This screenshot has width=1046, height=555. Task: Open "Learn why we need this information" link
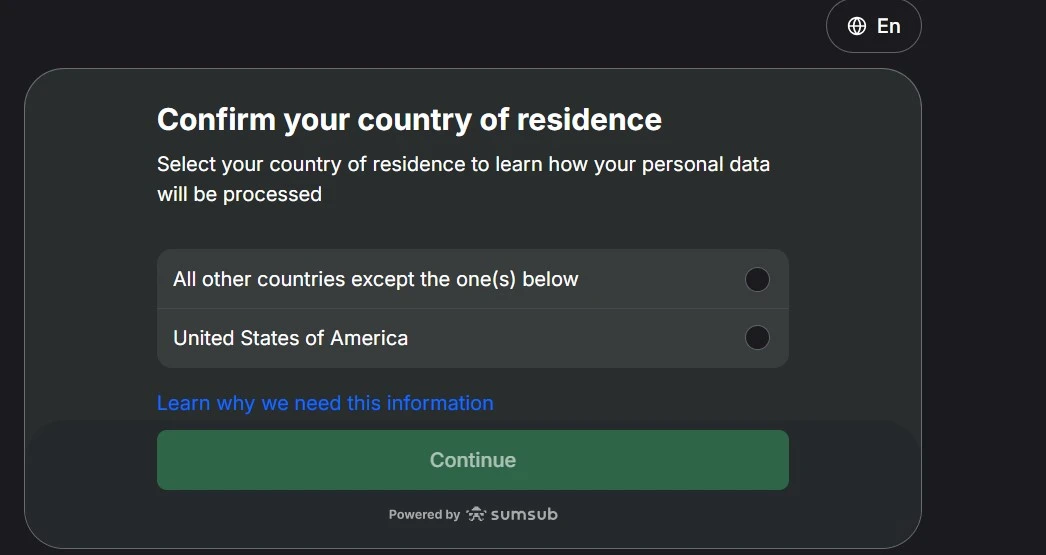[325, 403]
